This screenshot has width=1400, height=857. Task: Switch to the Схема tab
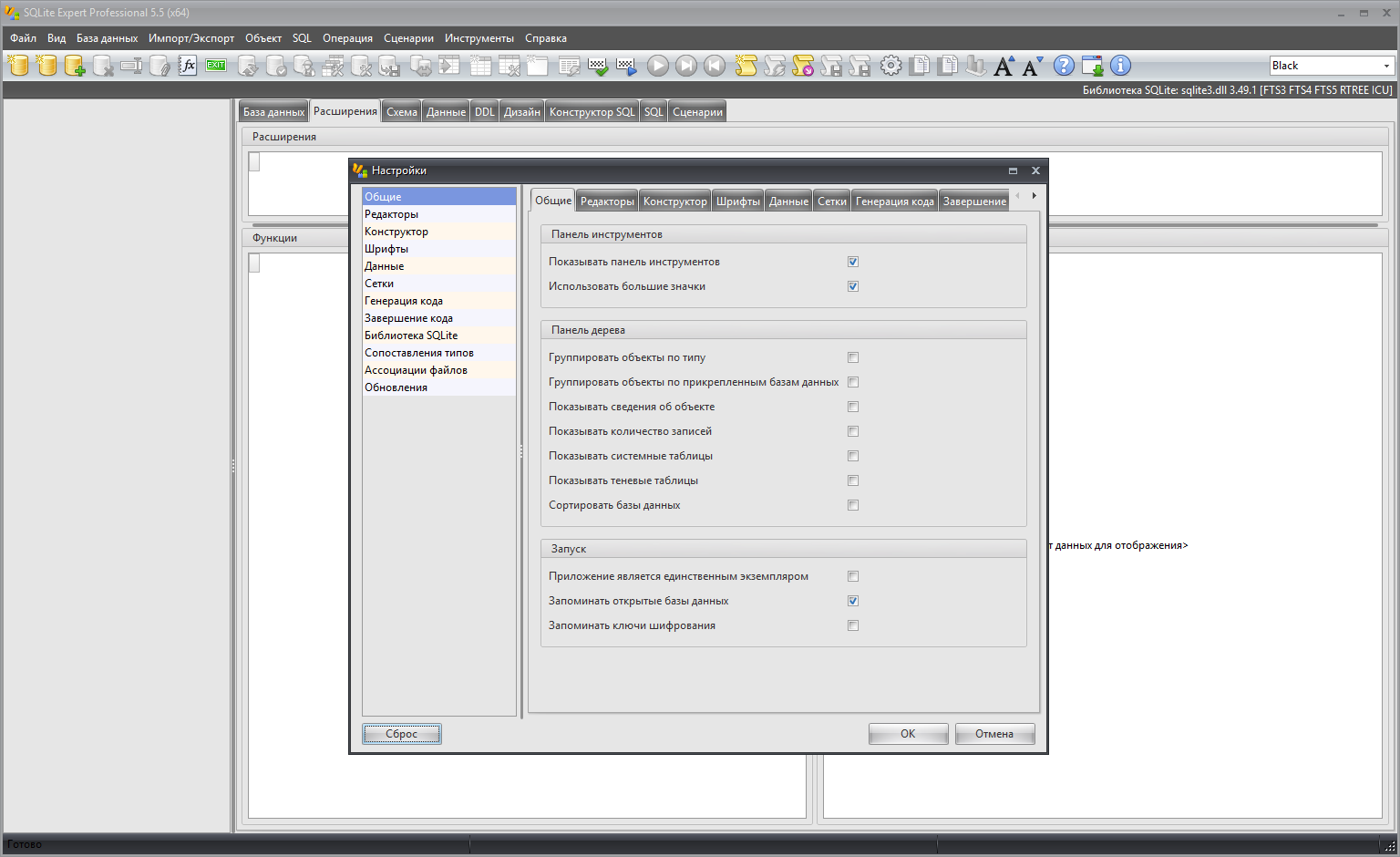click(401, 112)
